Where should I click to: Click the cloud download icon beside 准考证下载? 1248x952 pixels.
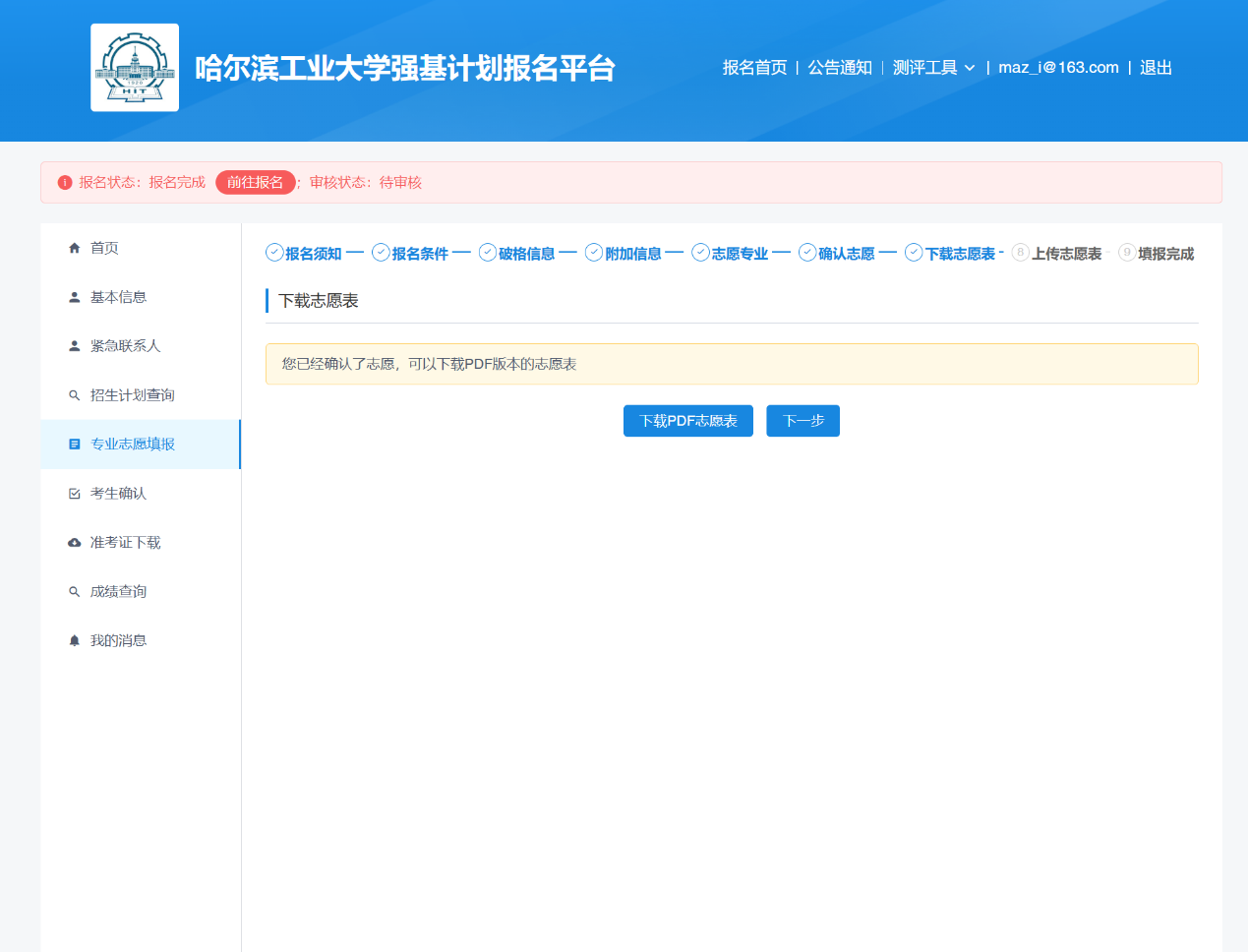coord(74,543)
